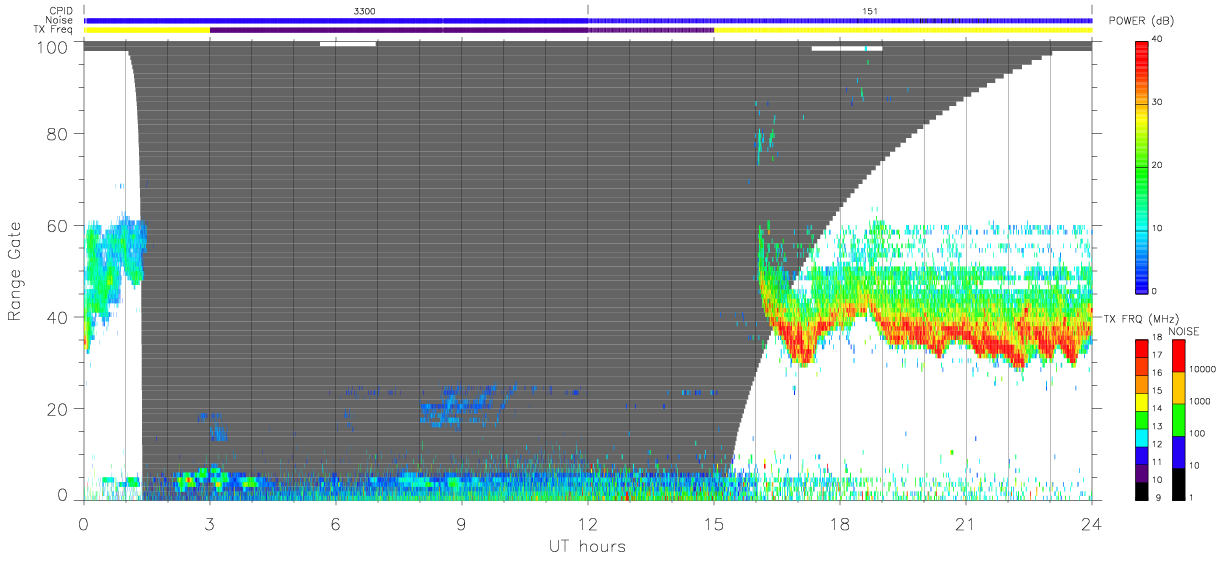Select the CPID value 3300
1228x567 pixels.
[x=364, y=11]
